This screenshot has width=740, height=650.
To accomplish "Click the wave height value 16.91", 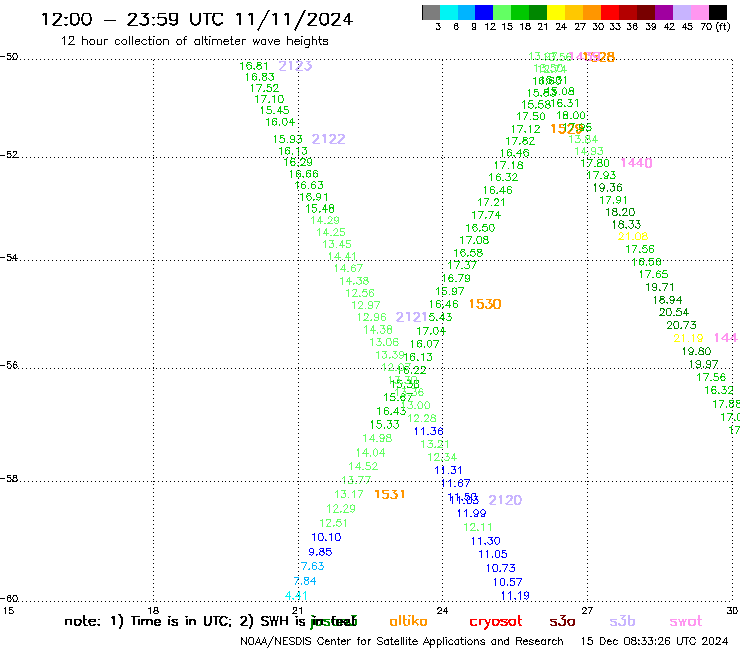I will pos(314,197).
